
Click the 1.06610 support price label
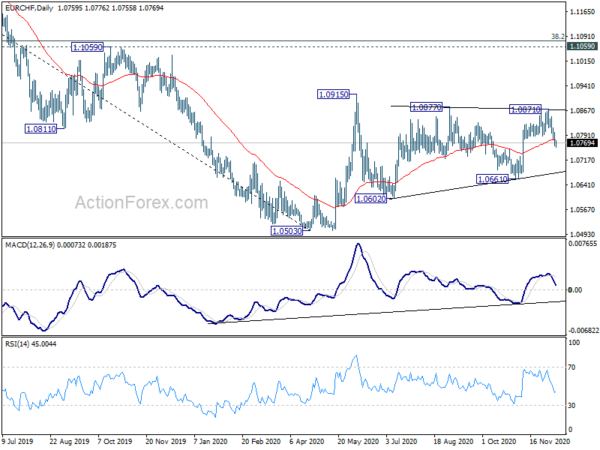point(492,179)
